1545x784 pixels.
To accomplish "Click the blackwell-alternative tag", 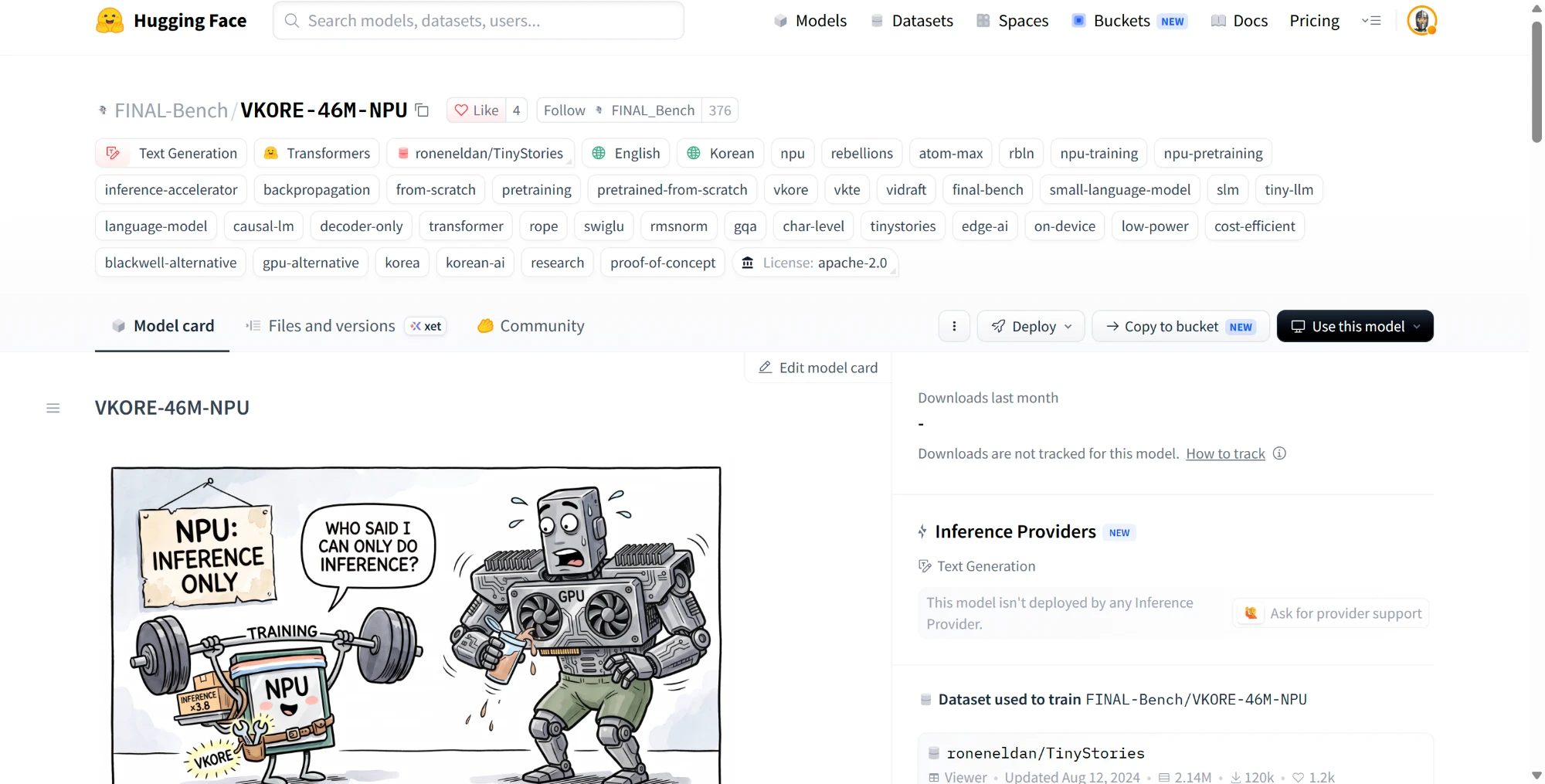I will [171, 263].
